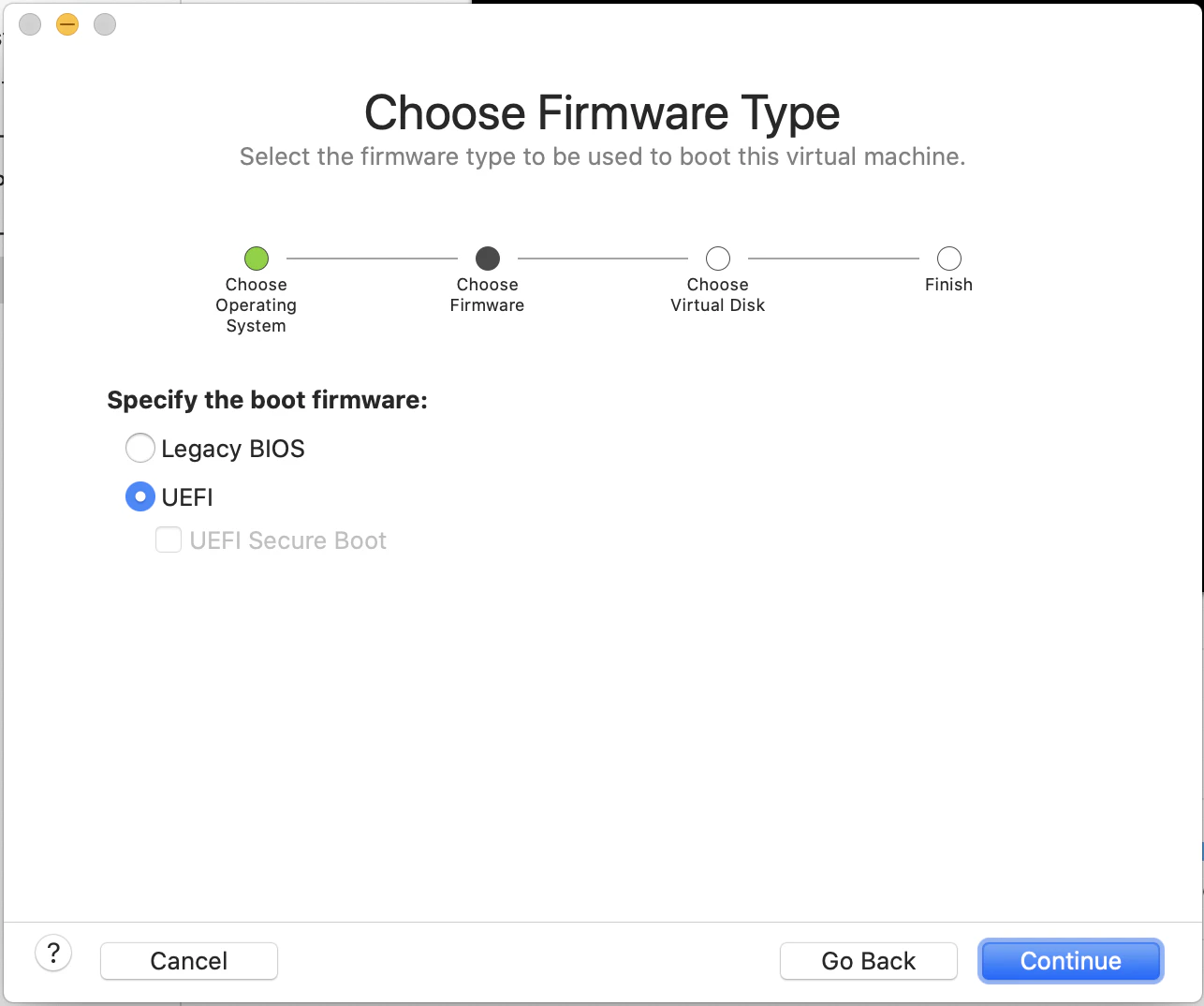Click the Choose Firmware step circle
This screenshot has width=1204, height=1006.
[488, 259]
